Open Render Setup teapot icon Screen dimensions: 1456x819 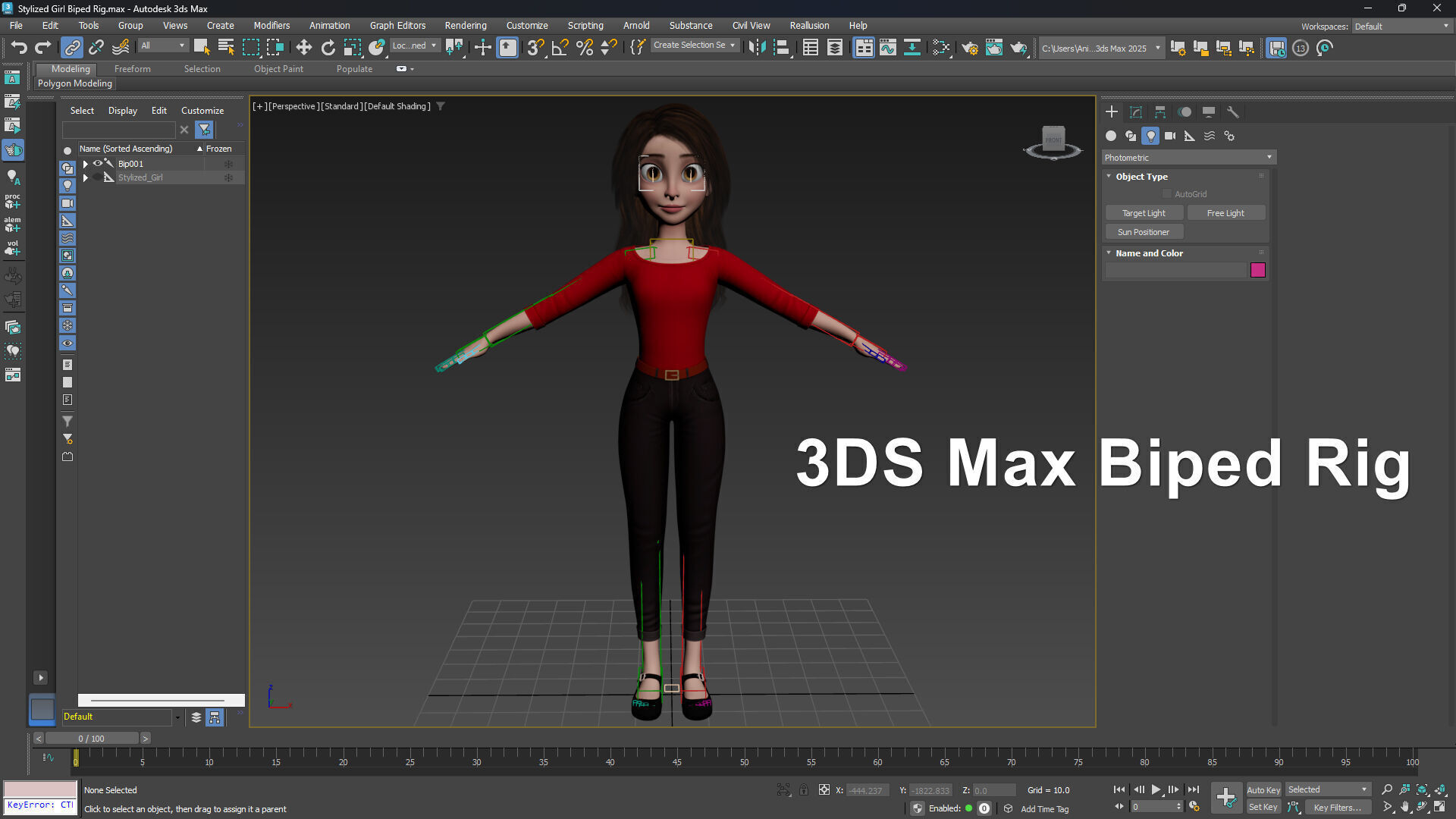[x=970, y=47]
